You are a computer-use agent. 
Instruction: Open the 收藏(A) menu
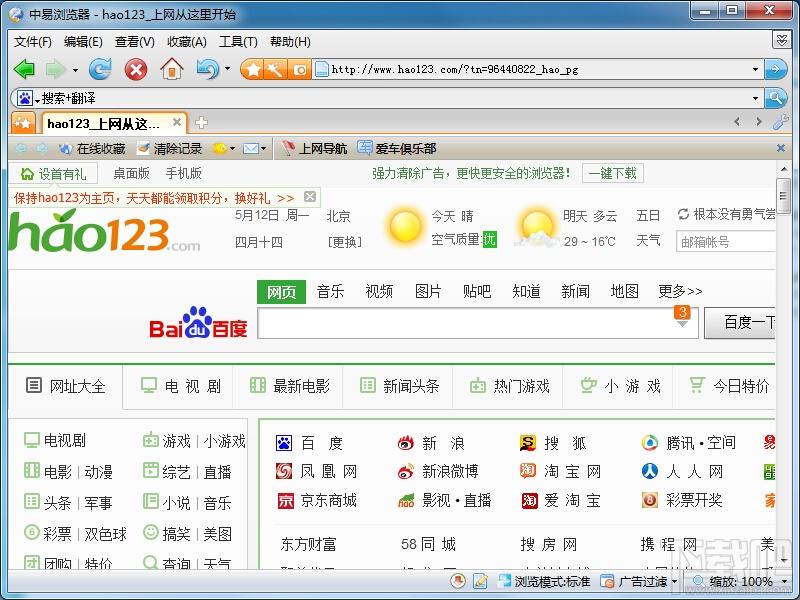coord(187,42)
